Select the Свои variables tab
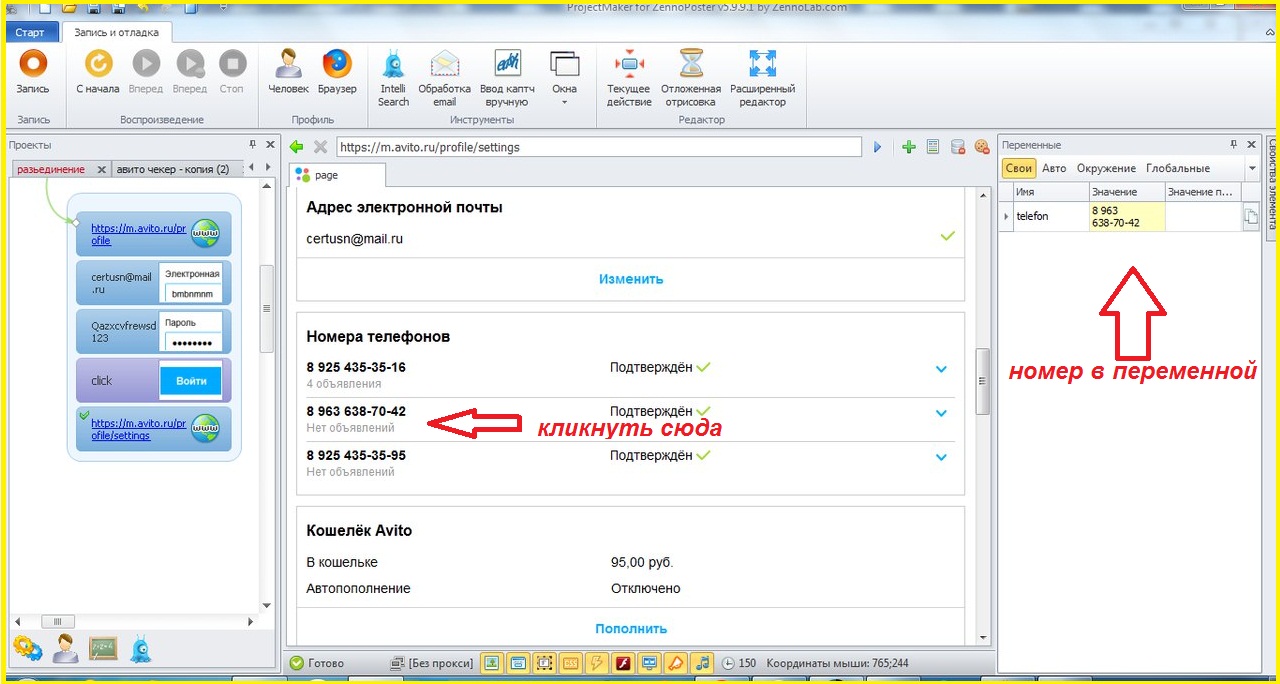Image resolution: width=1280 pixels, height=684 pixels. [x=1019, y=168]
